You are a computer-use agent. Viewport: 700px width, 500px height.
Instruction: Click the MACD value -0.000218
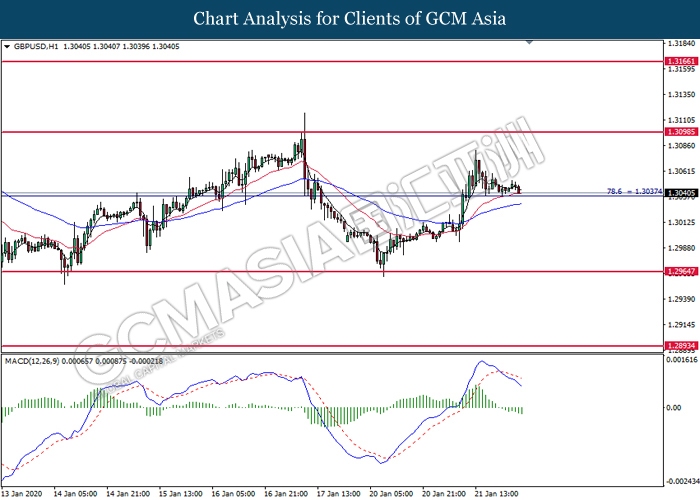point(146,361)
